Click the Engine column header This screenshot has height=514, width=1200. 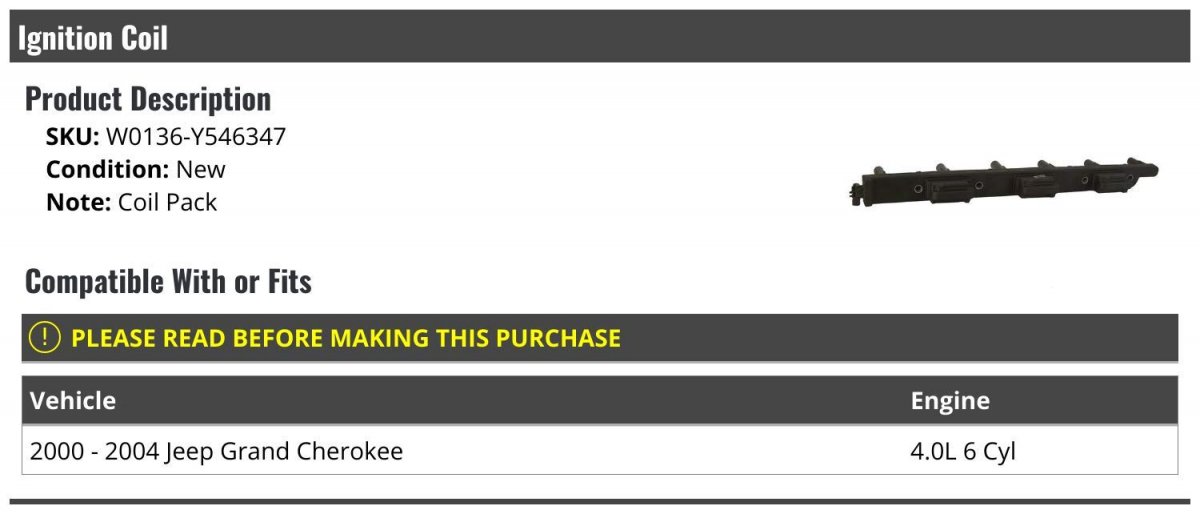[x=950, y=401]
